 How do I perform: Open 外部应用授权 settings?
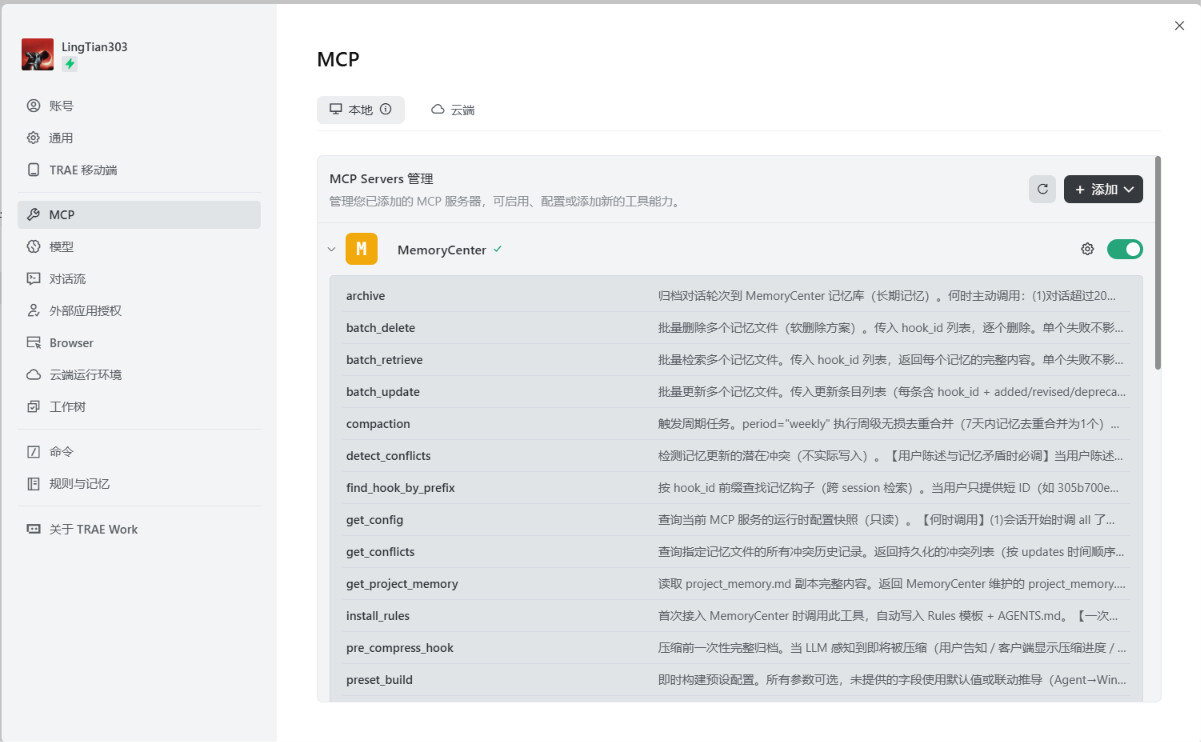pos(139,311)
